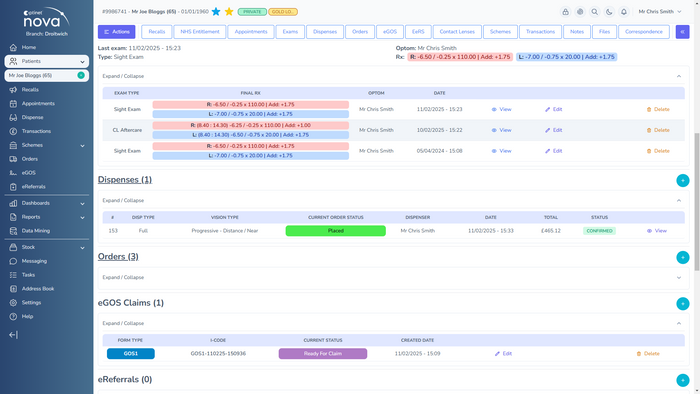Open Dispense in the sidebar
700x394 pixels.
pyautogui.click(x=32, y=117)
